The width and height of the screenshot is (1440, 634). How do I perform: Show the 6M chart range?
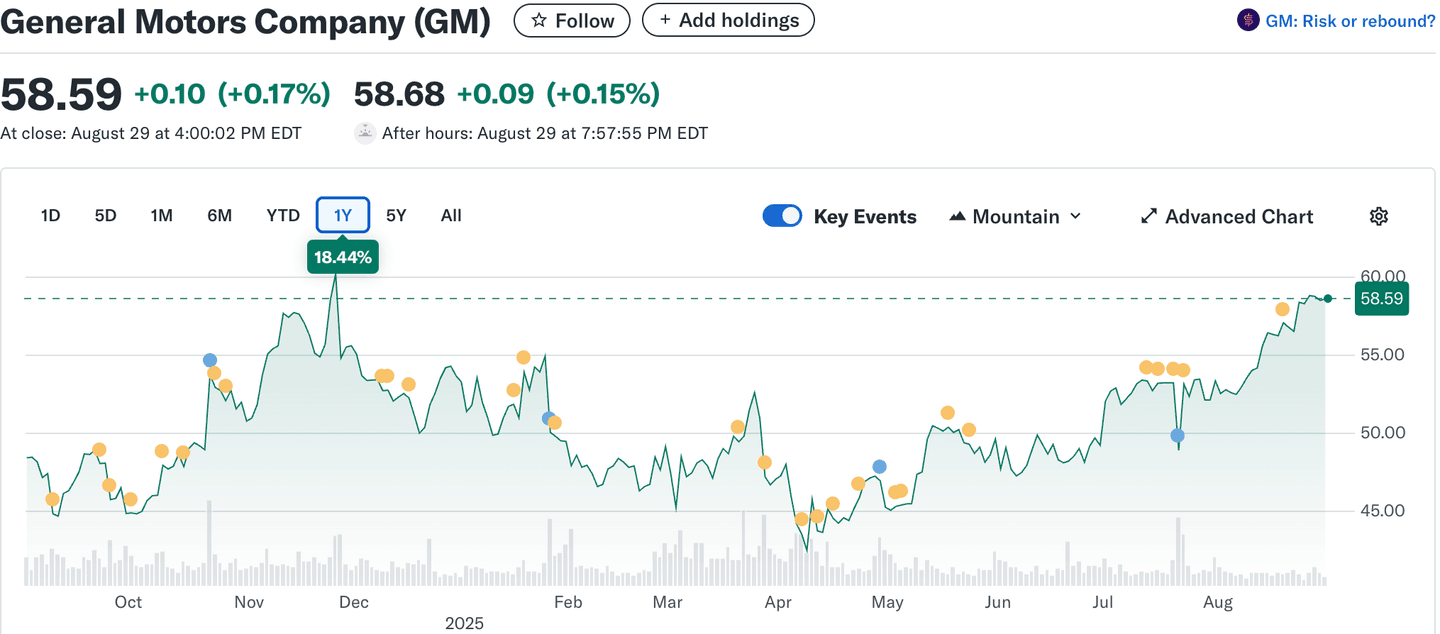tap(219, 215)
